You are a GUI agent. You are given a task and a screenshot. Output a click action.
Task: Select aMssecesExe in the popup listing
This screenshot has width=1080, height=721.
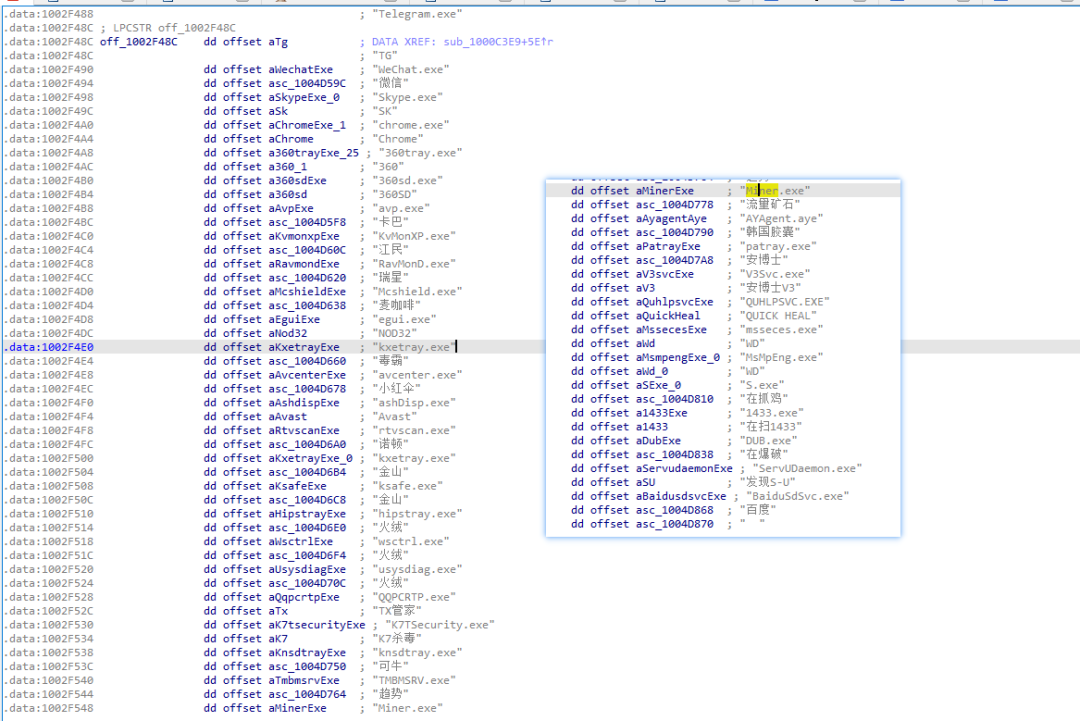671,330
